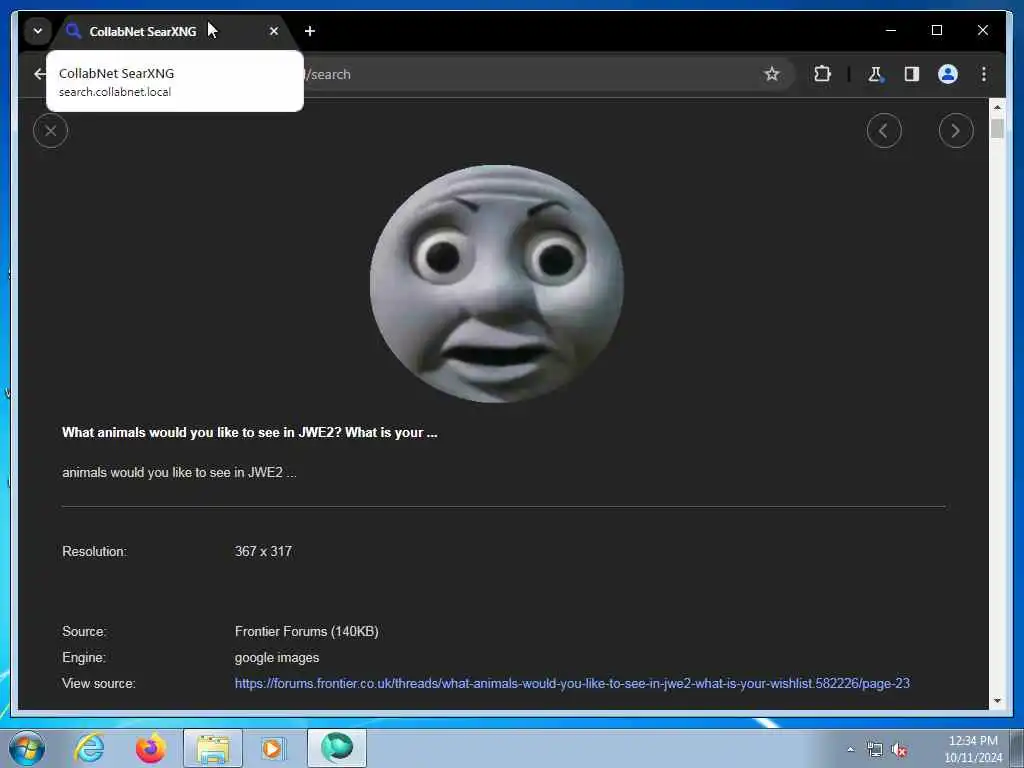
Task: Close the CollabNet SearXNG tab
Action: coord(274,31)
